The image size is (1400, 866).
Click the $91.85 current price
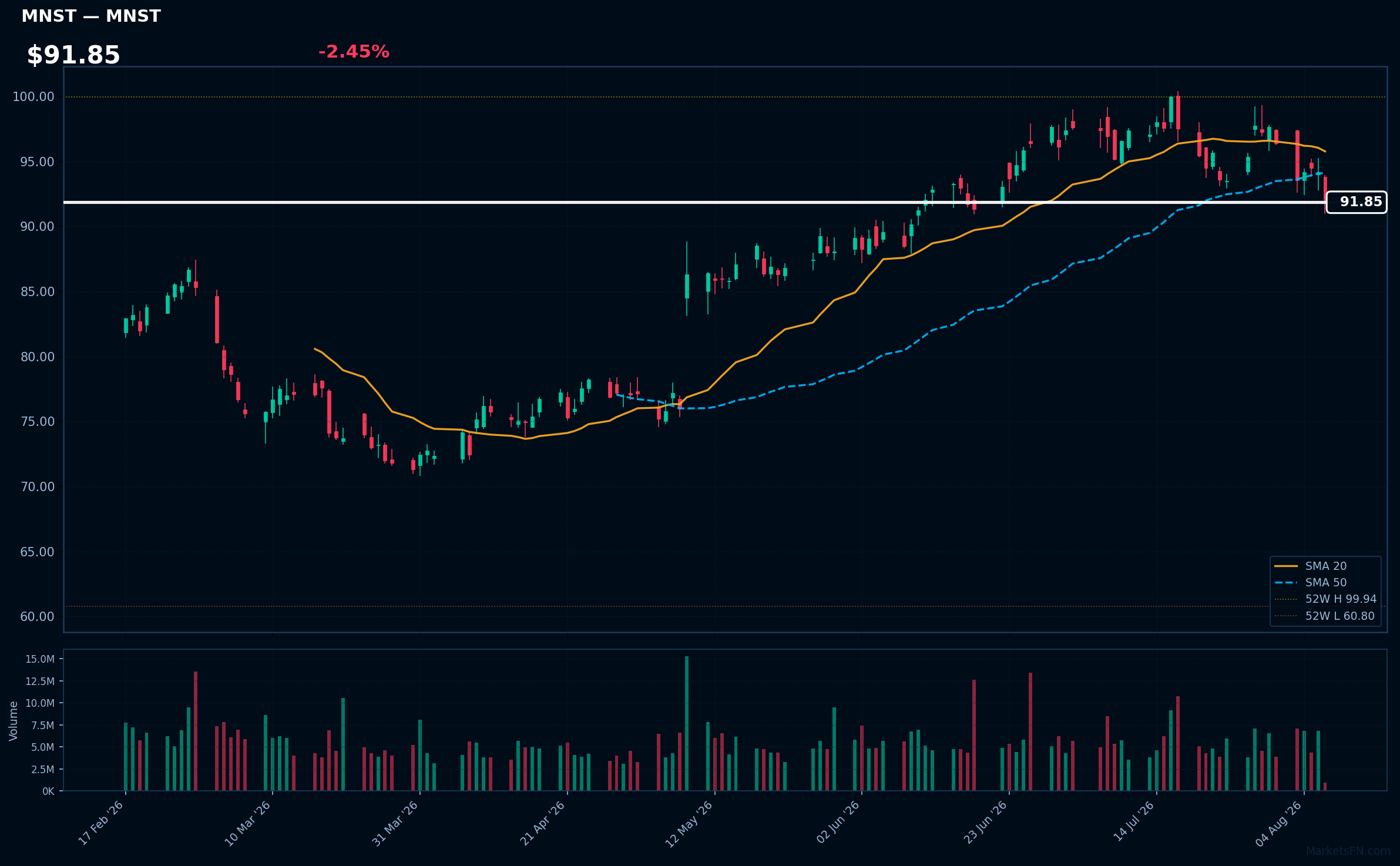pos(73,55)
